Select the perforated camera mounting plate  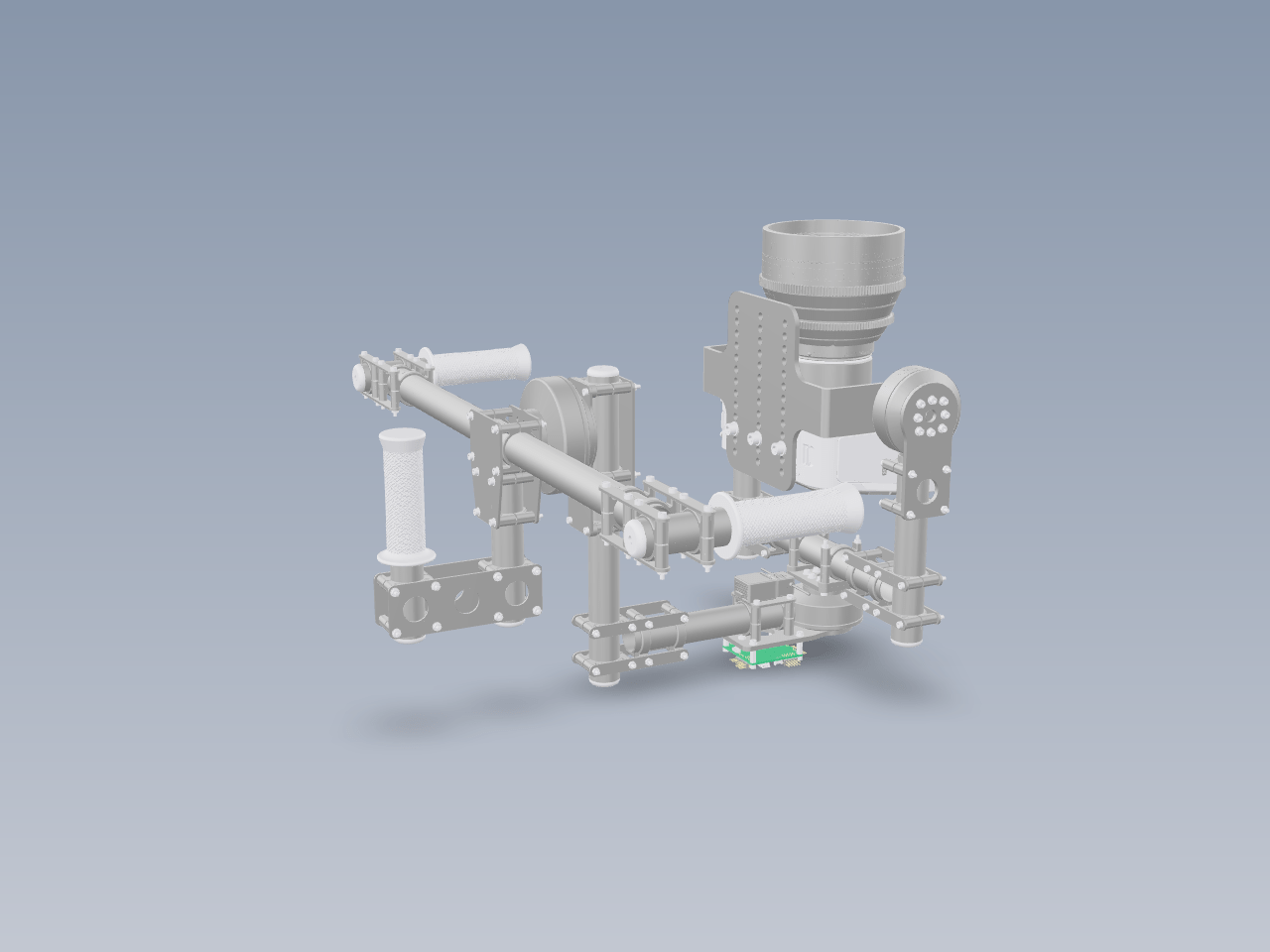[x=761, y=390]
